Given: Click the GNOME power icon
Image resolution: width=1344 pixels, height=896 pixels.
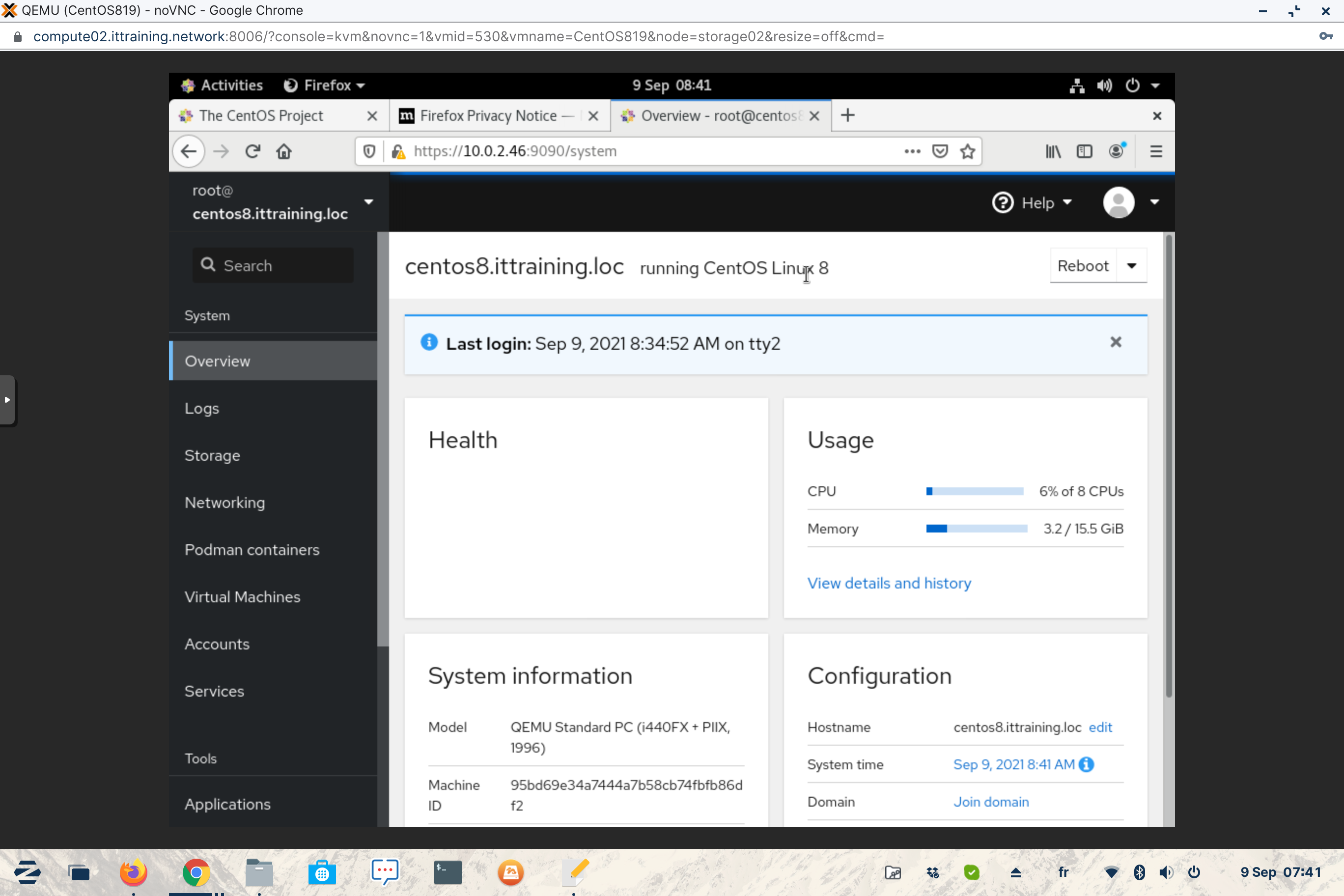Looking at the screenshot, I should [1132, 85].
